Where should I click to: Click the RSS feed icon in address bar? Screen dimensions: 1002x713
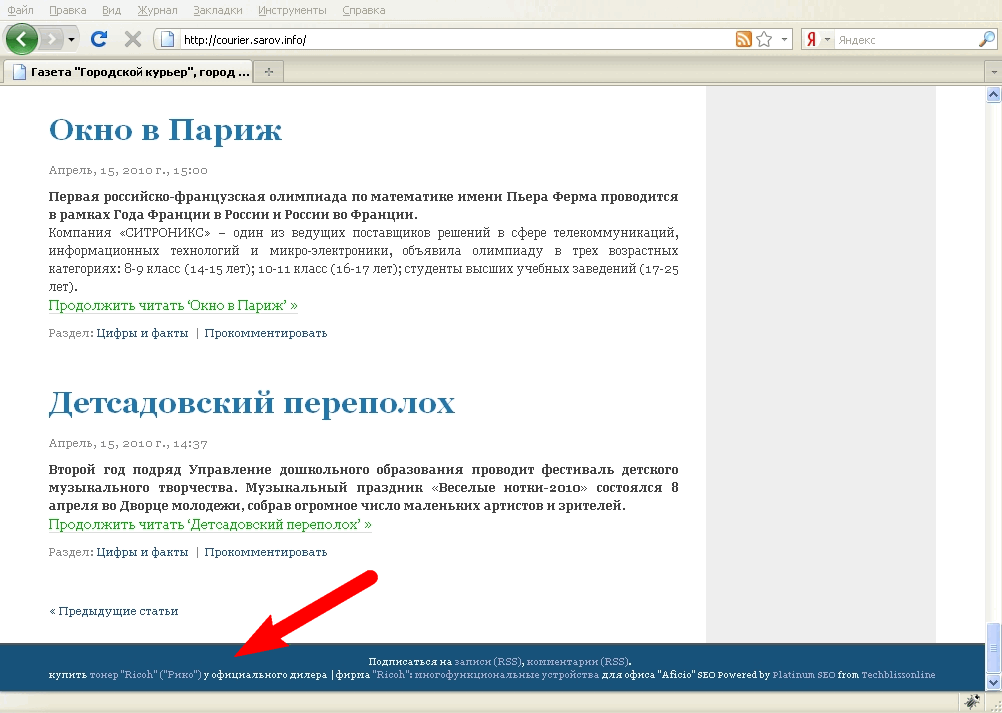coord(743,39)
